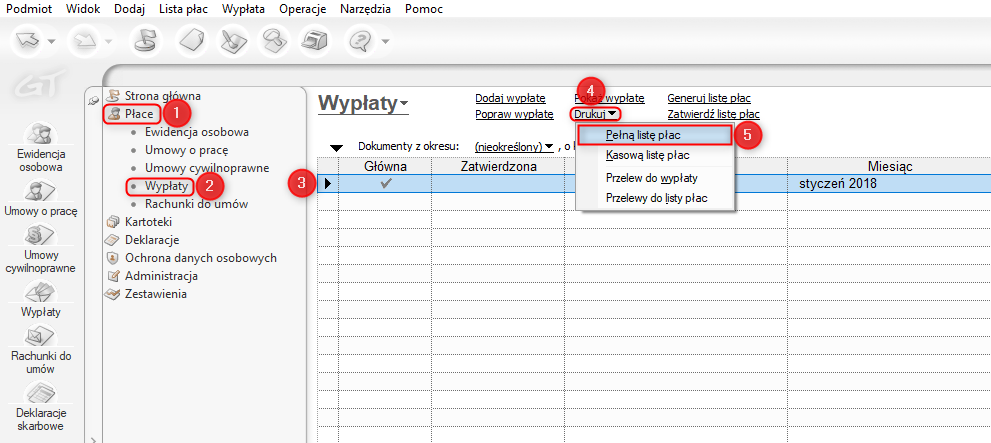The width and height of the screenshot is (991, 443).
Task: Open the Wypłata menu
Action: pyautogui.click(x=244, y=9)
